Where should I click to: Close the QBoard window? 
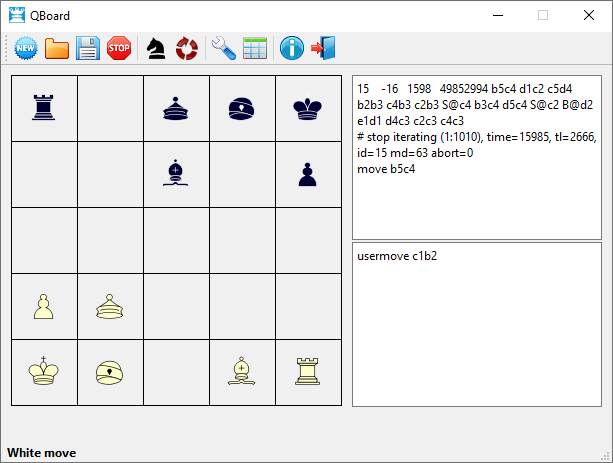589,15
